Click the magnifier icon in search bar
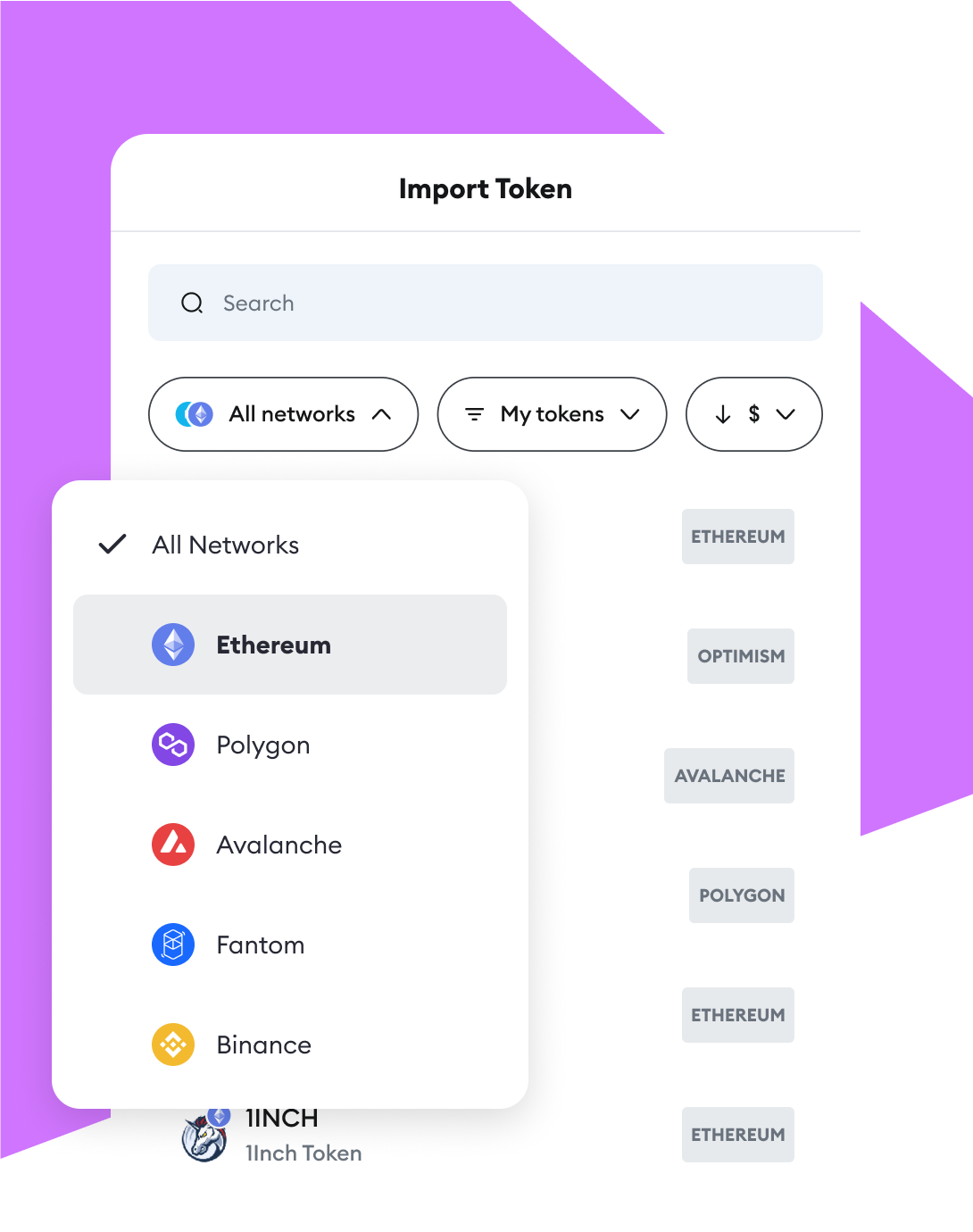 click(x=192, y=303)
